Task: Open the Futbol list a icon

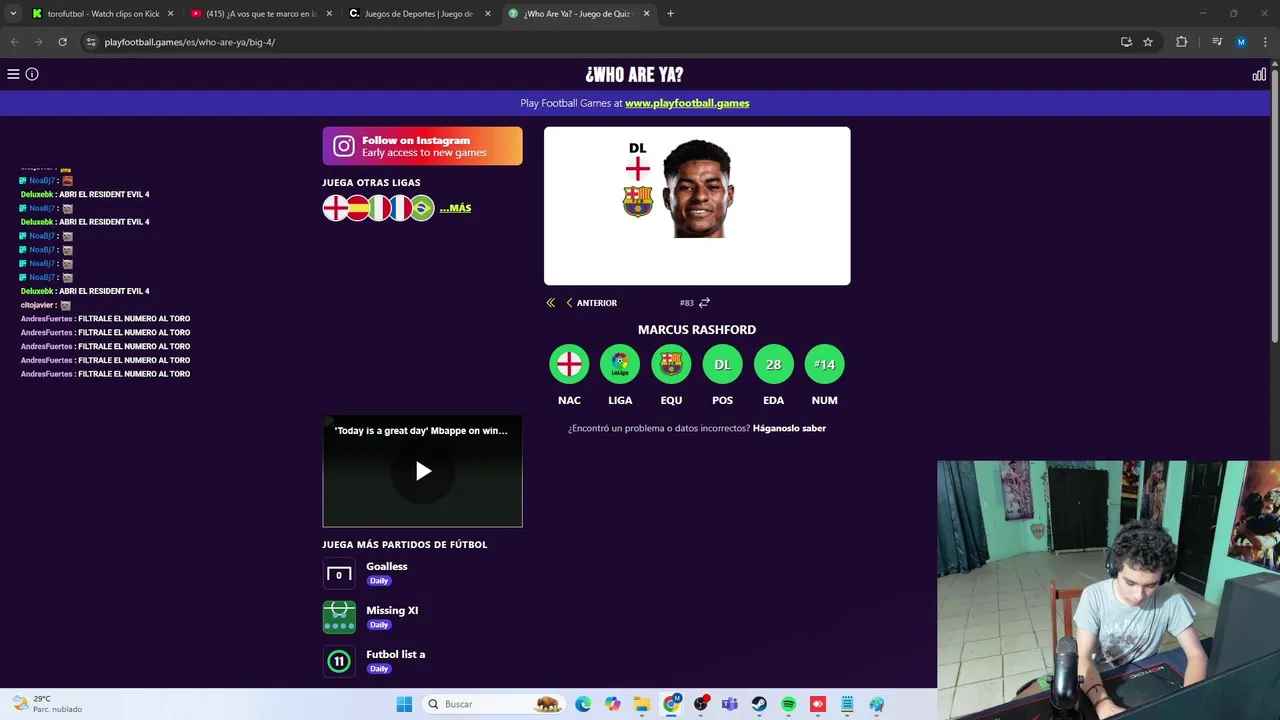Action: (339, 661)
